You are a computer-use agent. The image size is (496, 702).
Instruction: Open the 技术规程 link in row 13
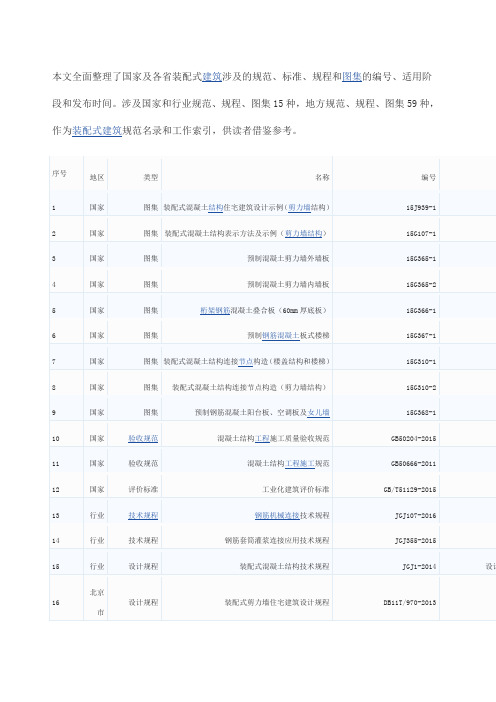[143, 515]
